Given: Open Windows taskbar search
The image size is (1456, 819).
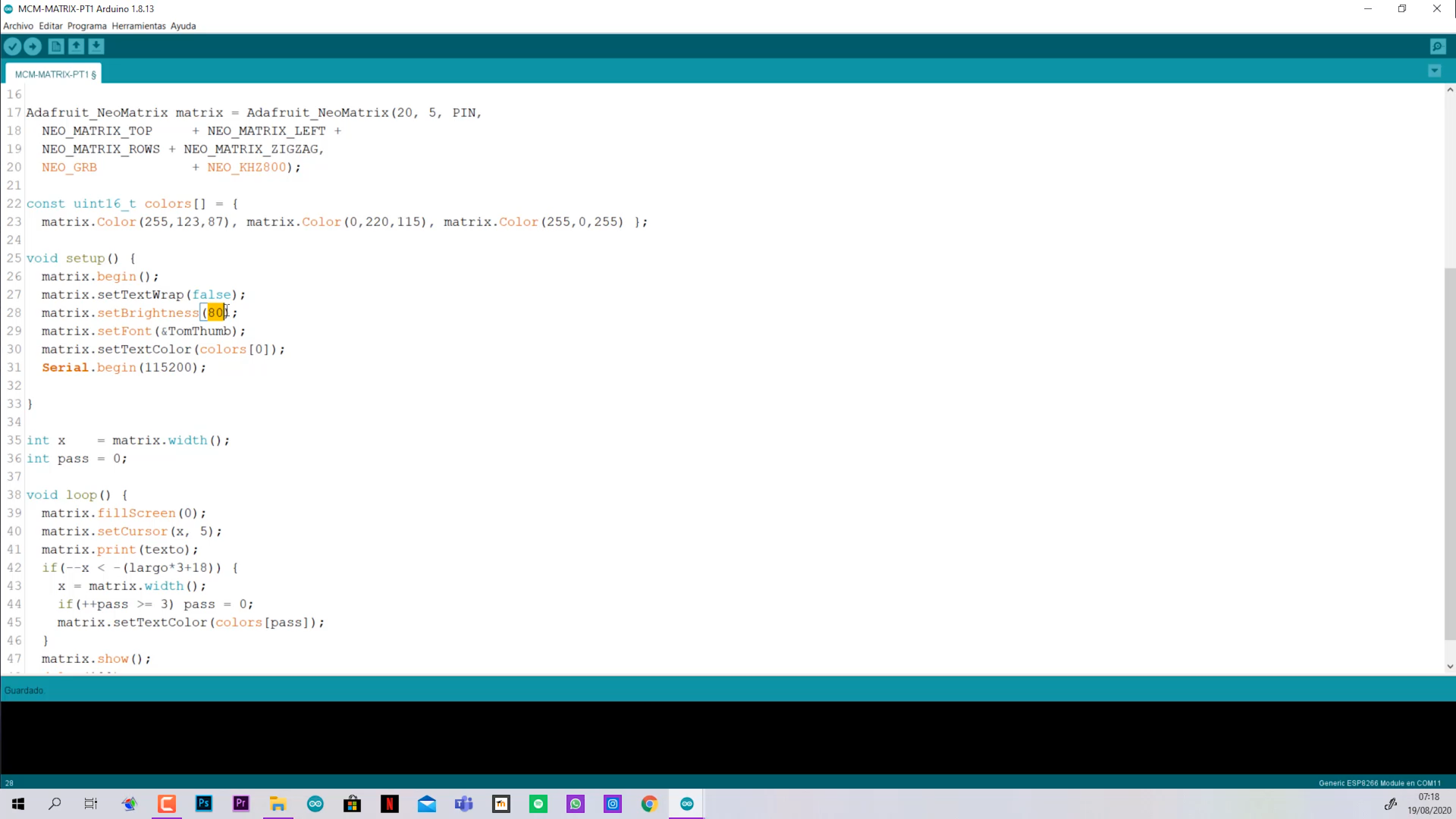Looking at the screenshot, I should click(x=55, y=804).
